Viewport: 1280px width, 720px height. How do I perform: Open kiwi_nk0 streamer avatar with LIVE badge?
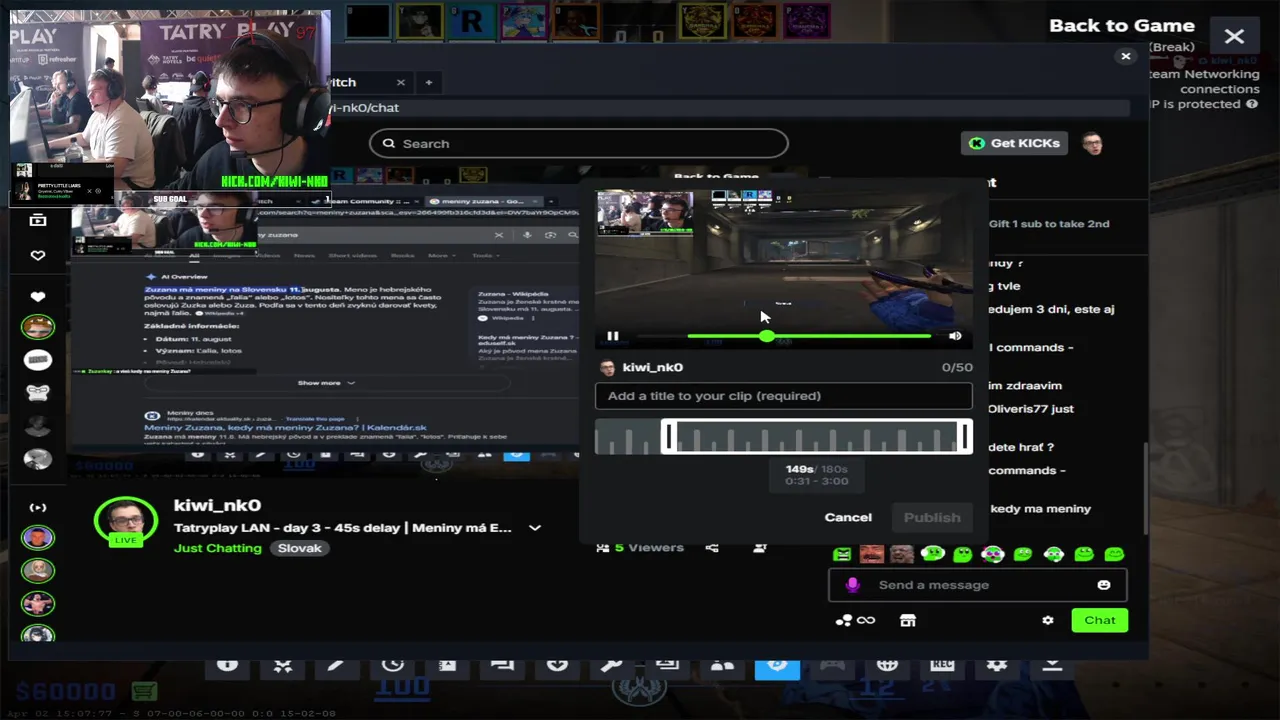(126, 522)
